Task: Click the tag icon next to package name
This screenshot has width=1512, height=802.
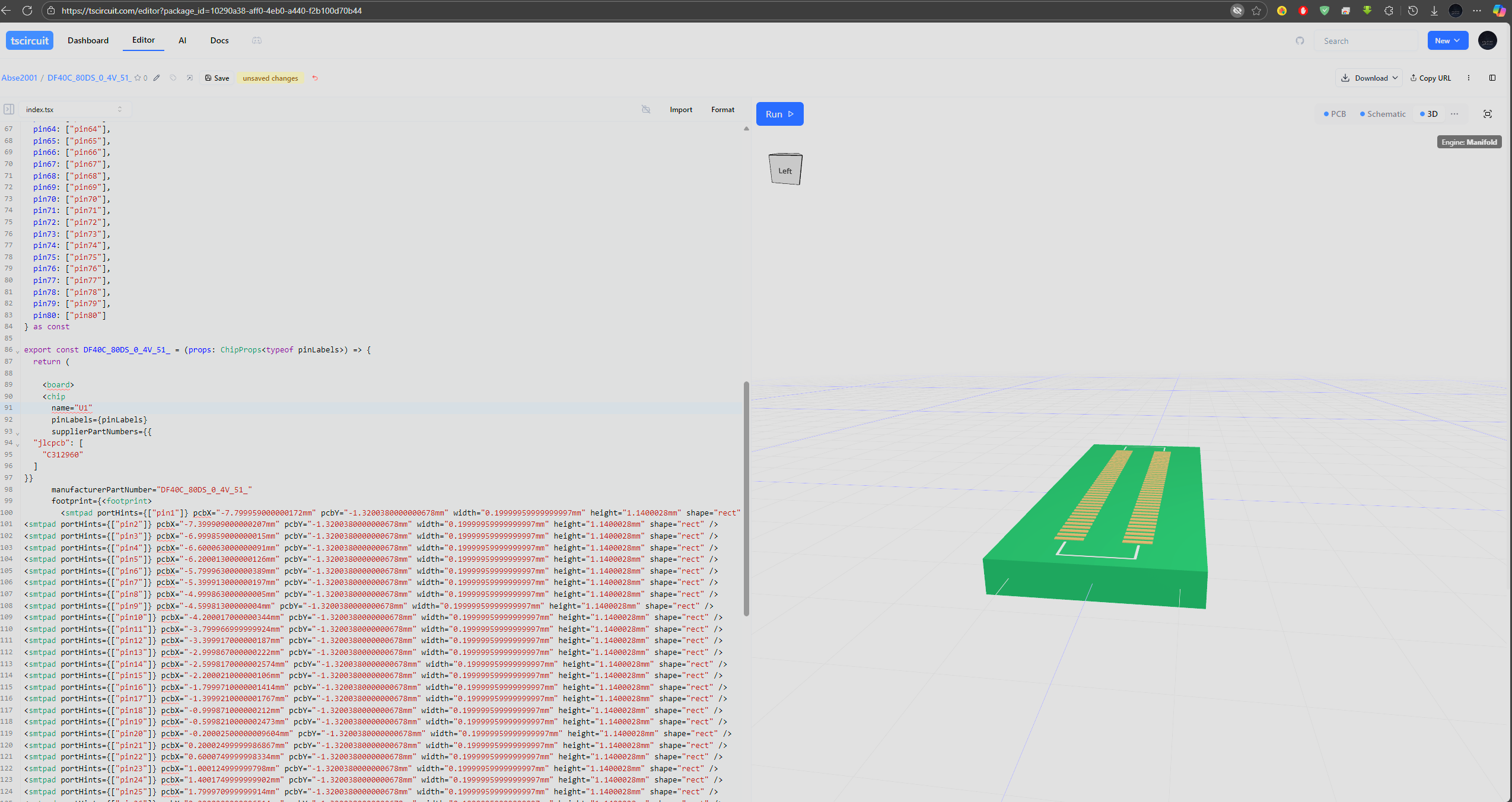Action: click(x=173, y=78)
